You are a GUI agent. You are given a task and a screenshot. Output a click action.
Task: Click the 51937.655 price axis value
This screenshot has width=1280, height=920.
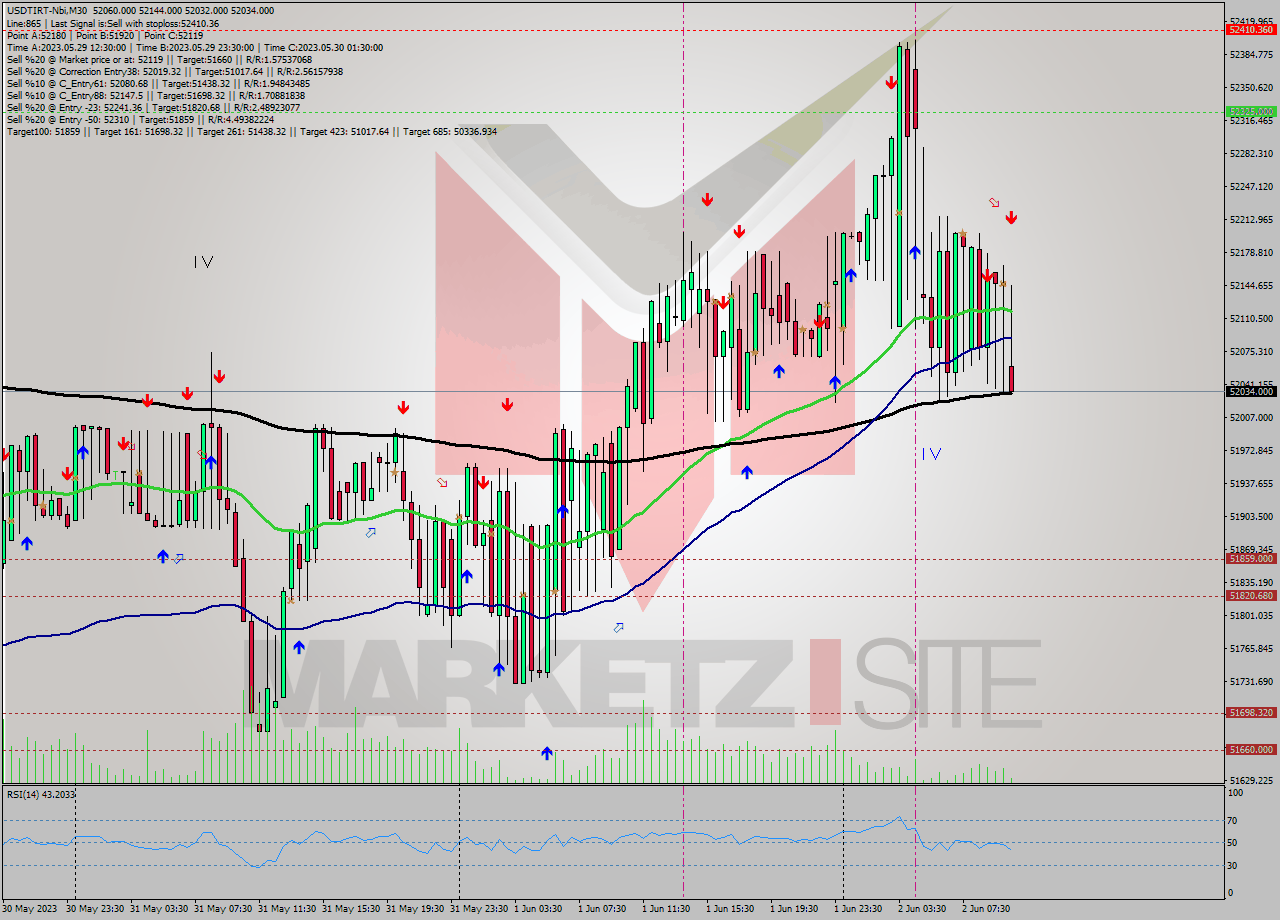pos(1251,483)
